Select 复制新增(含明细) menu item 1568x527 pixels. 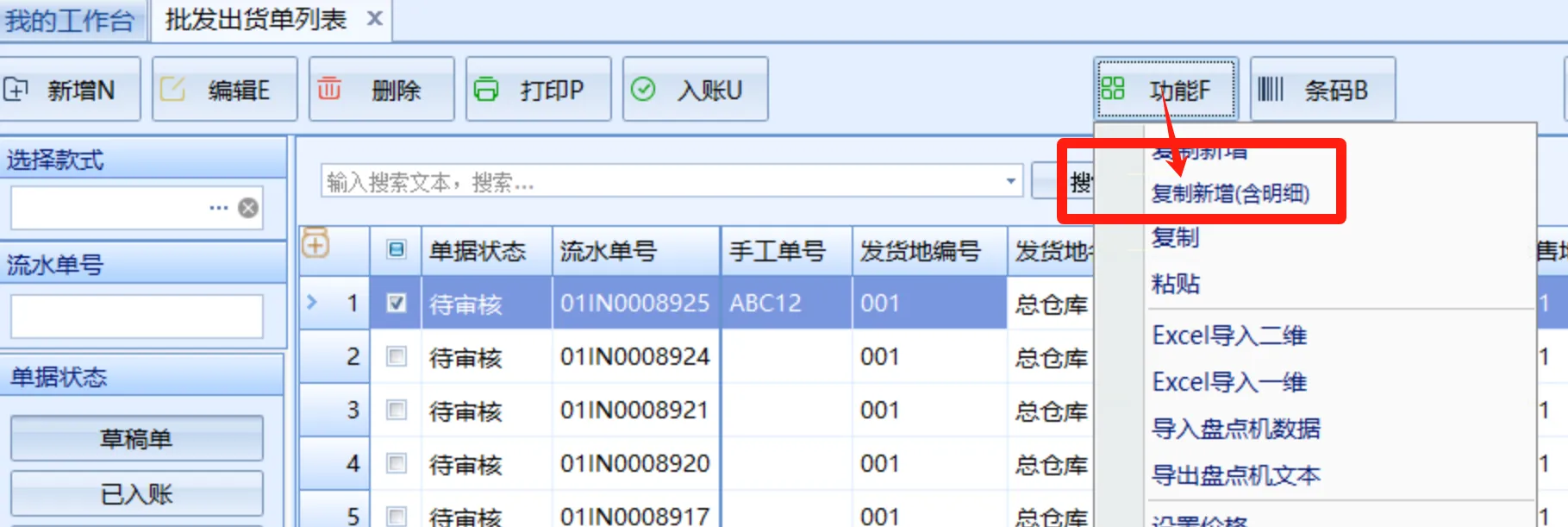pyautogui.click(x=1230, y=193)
